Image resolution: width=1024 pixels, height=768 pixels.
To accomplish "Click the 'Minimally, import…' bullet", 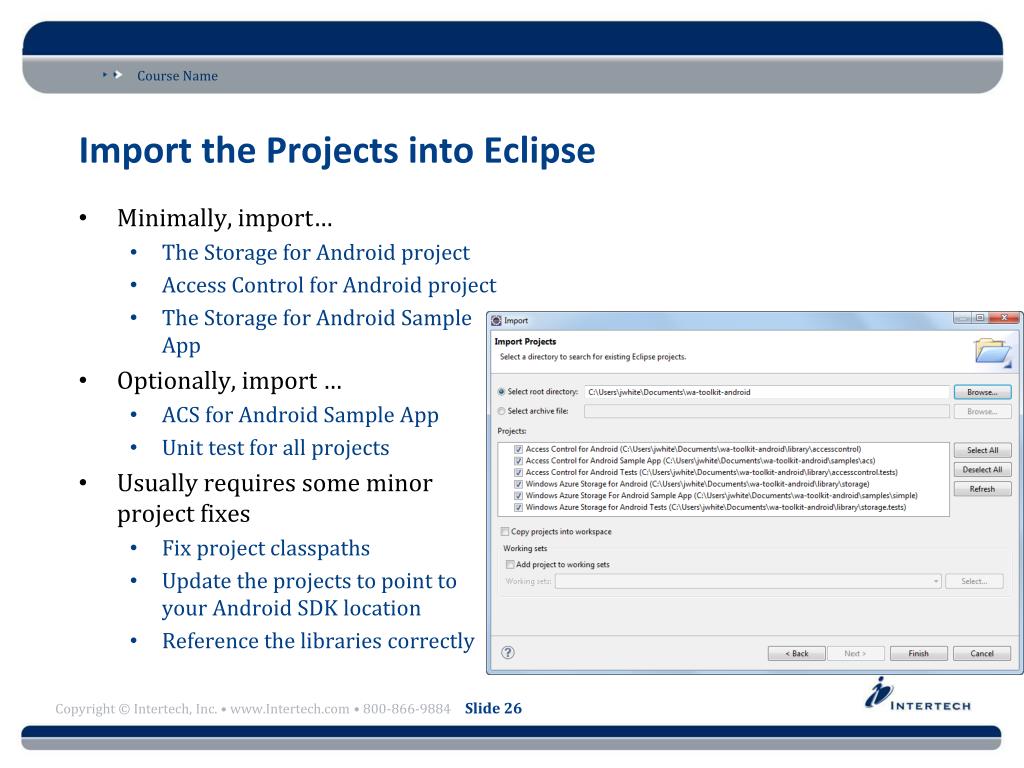I will (225, 218).
